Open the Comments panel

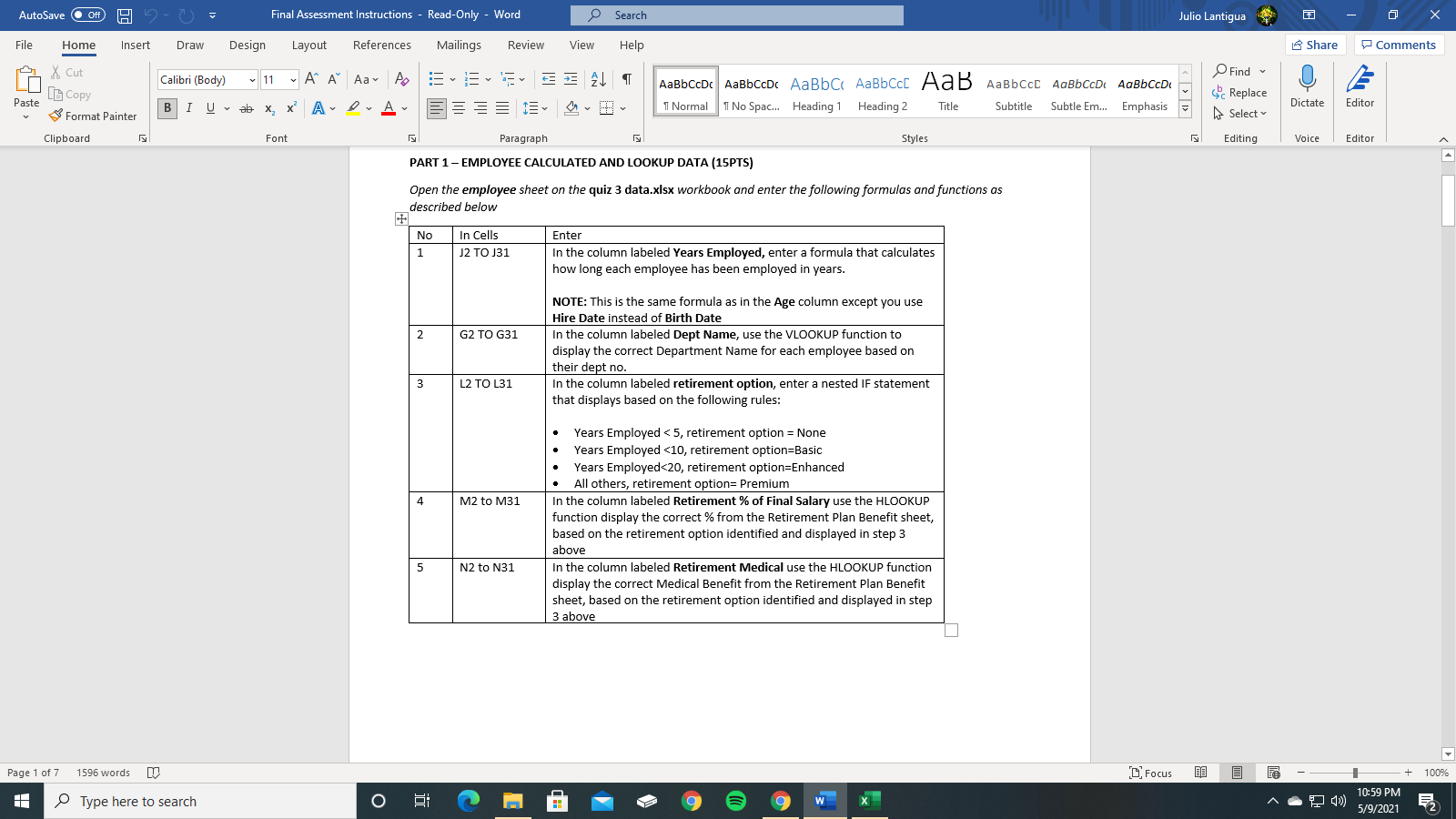(x=1400, y=44)
